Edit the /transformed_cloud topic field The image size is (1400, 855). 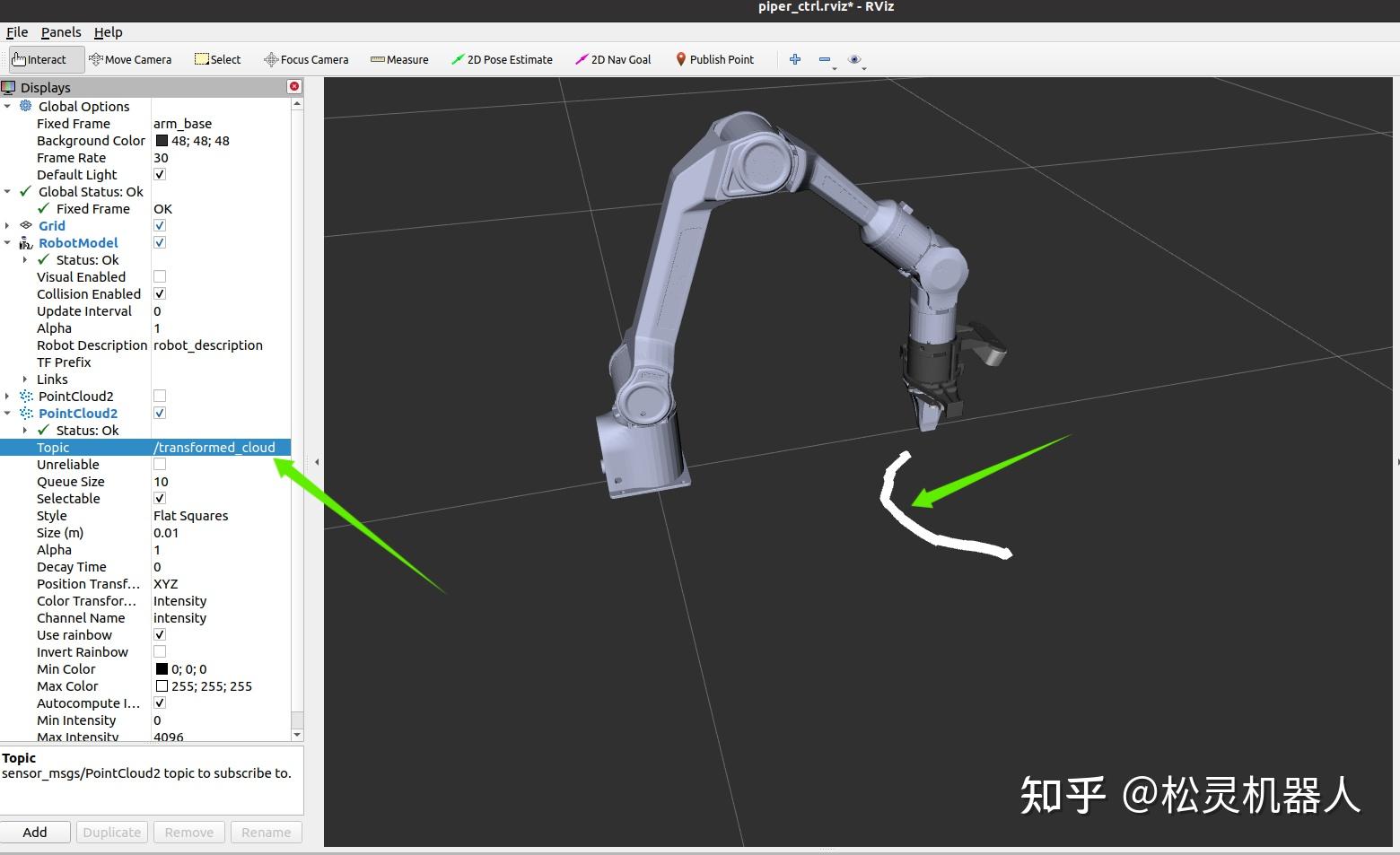point(221,447)
